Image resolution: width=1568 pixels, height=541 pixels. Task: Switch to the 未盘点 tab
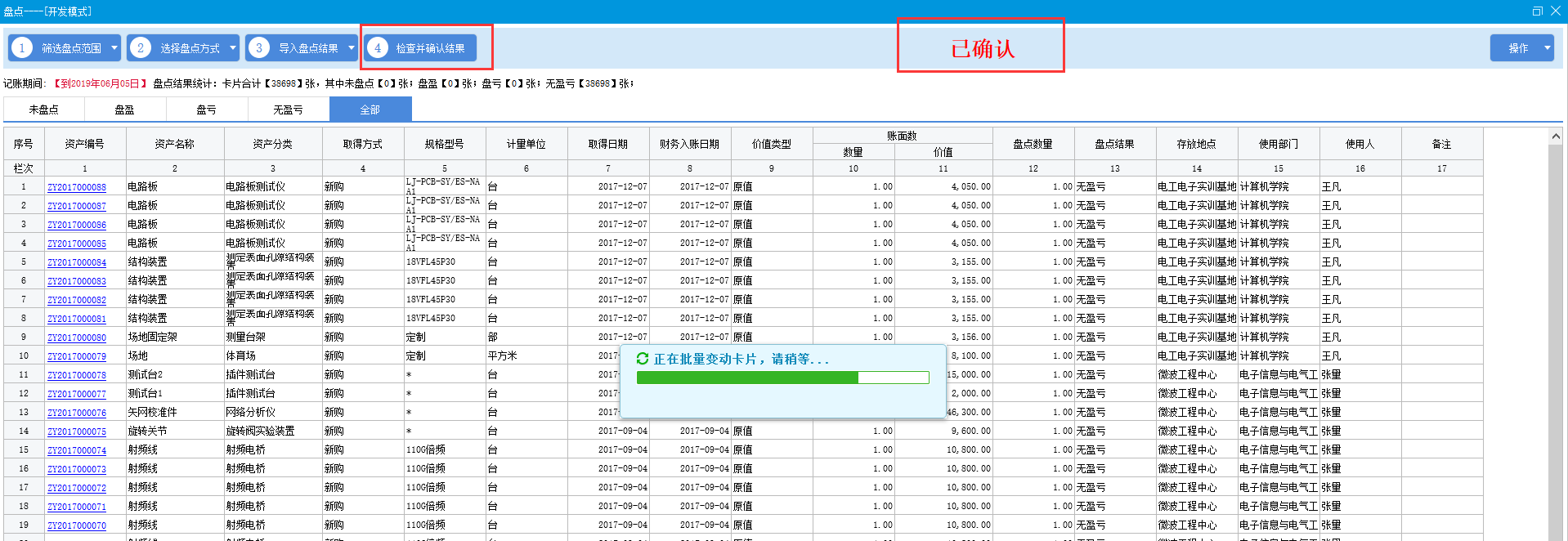coord(44,110)
